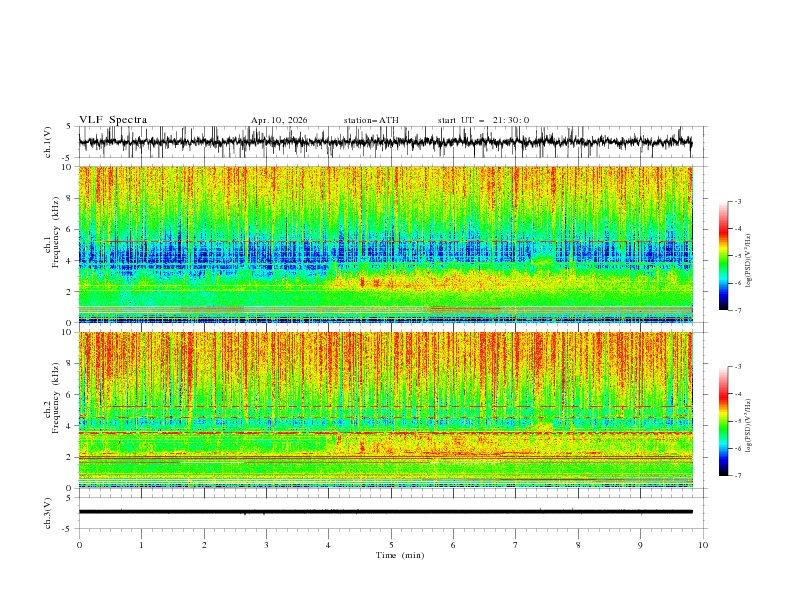Click the 'ch.1(V)' waveform axis label
The height and width of the screenshot is (612, 792).
coord(48,142)
